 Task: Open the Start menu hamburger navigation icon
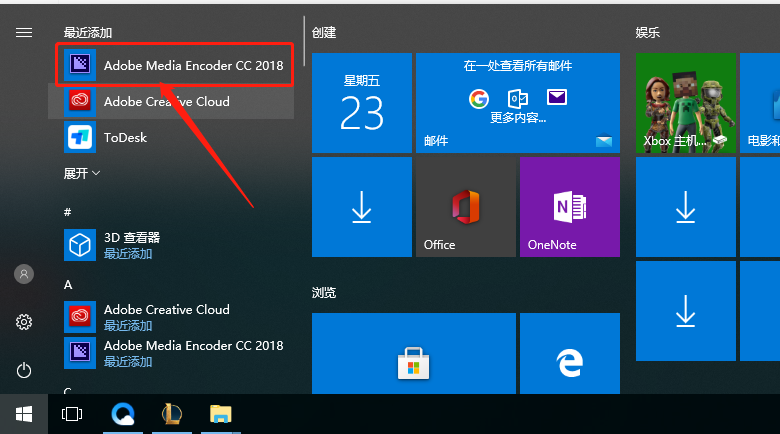tap(24, 33)
